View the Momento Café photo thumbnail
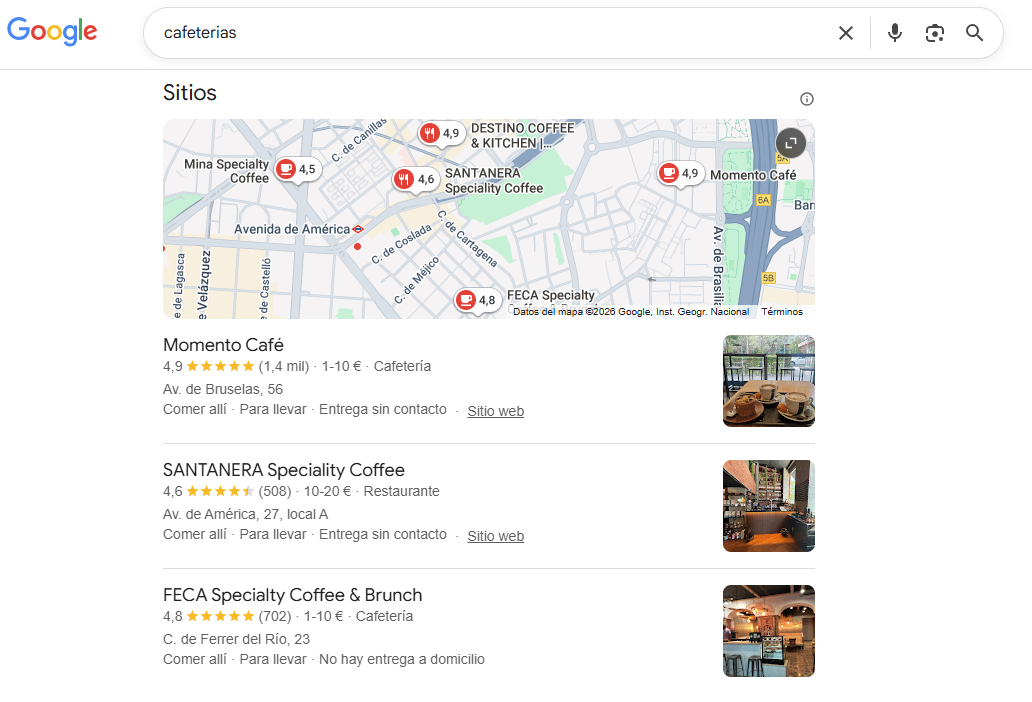 [769, 381]
